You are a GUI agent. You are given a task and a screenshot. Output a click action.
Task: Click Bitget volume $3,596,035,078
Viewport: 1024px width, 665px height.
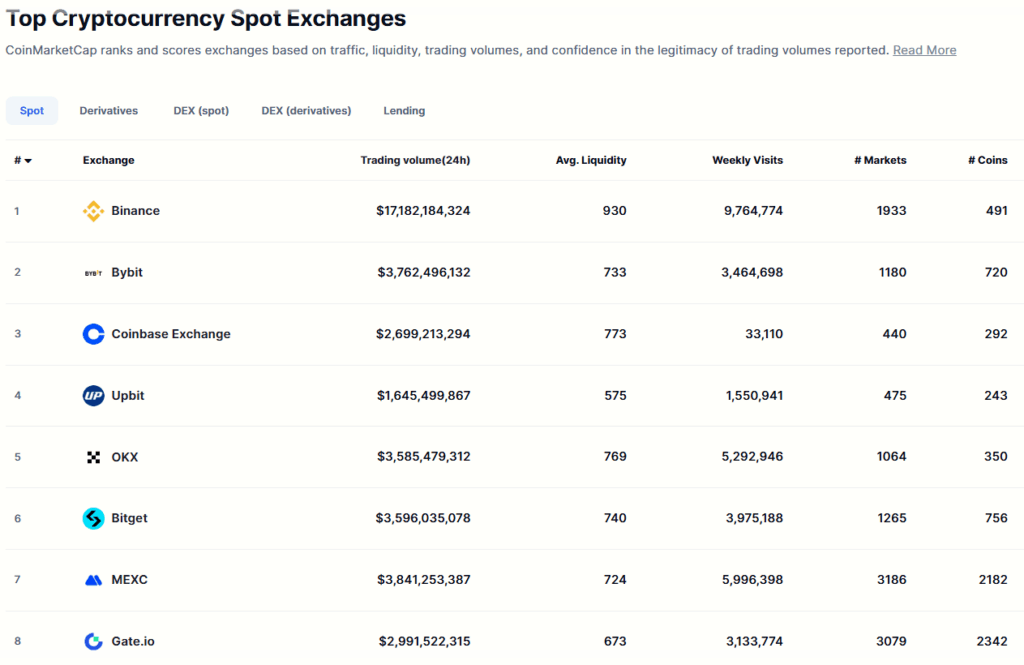423,518
